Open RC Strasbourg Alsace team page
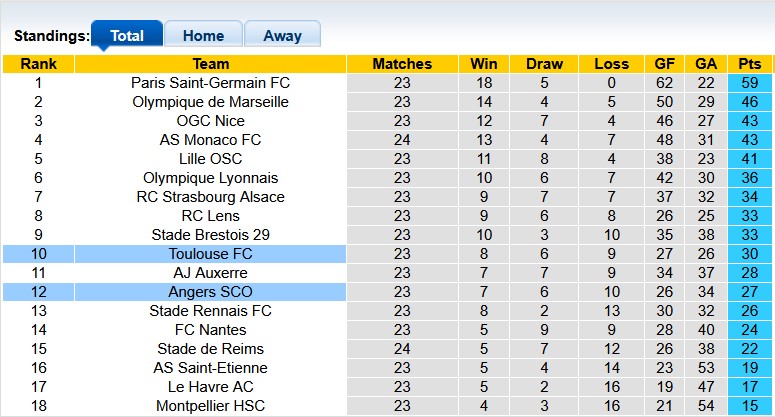 210,197
